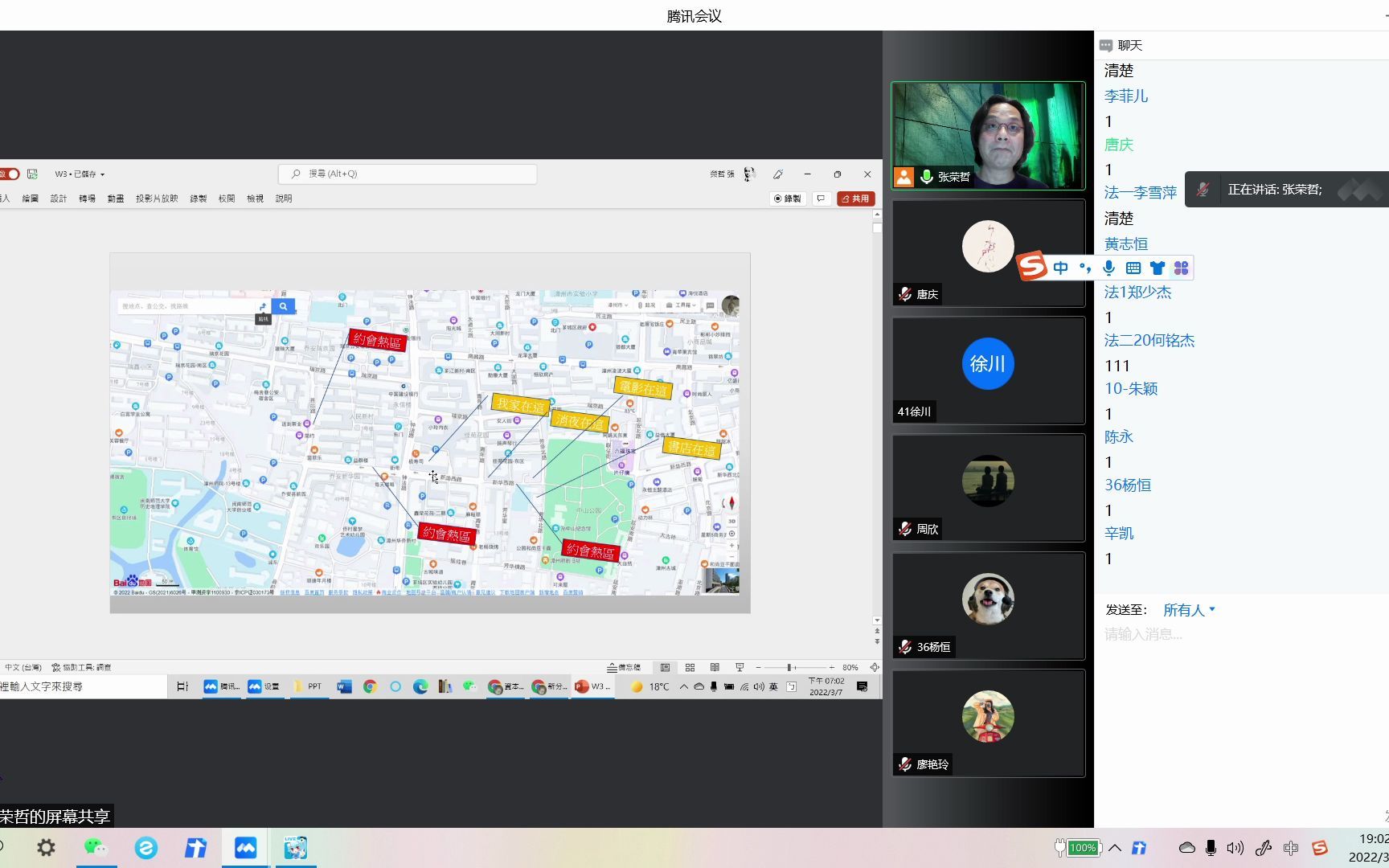Open Sogou toolbox grid icon
Image resolution: width=1389 pixels, height=868 pixels.
coord(1181,268)
